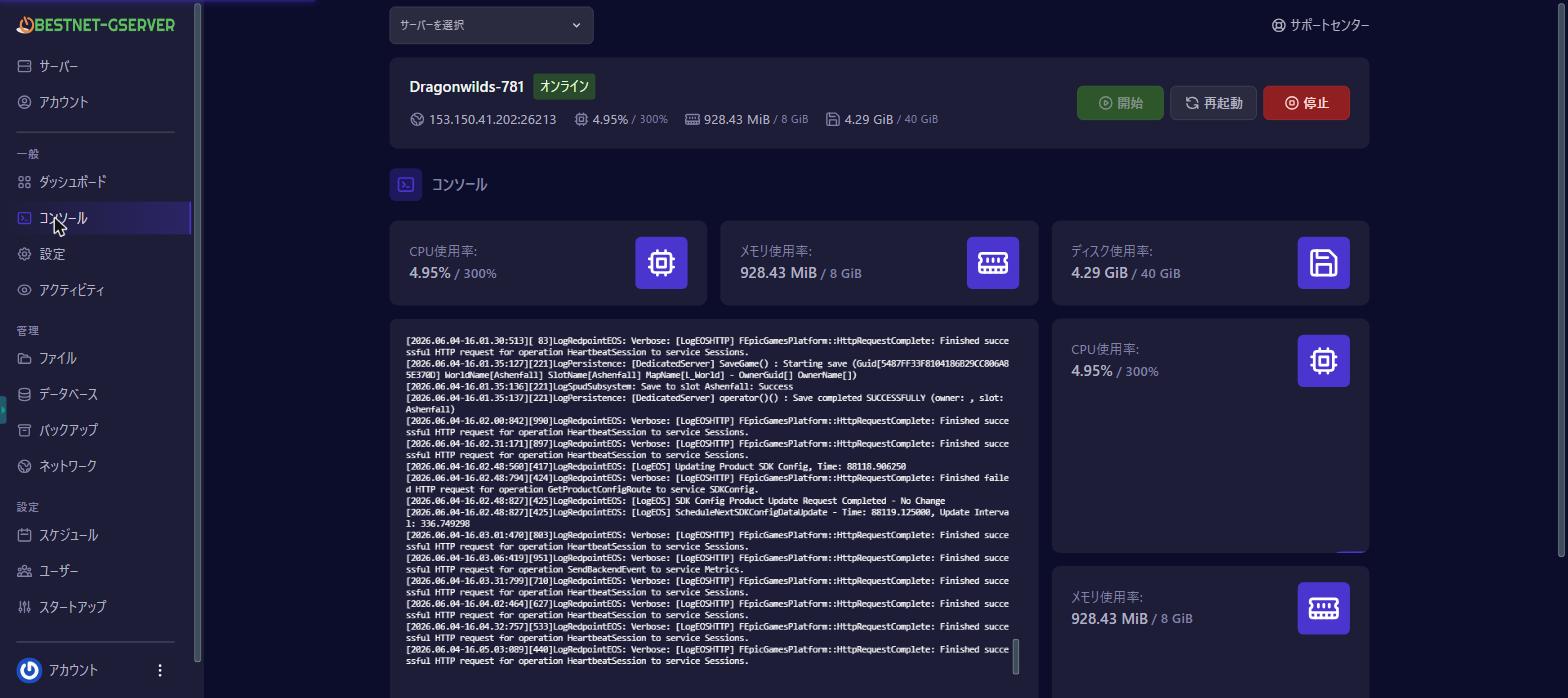
Task: Click the BESTNET-GSERVER logo
Action: (95, 25)
